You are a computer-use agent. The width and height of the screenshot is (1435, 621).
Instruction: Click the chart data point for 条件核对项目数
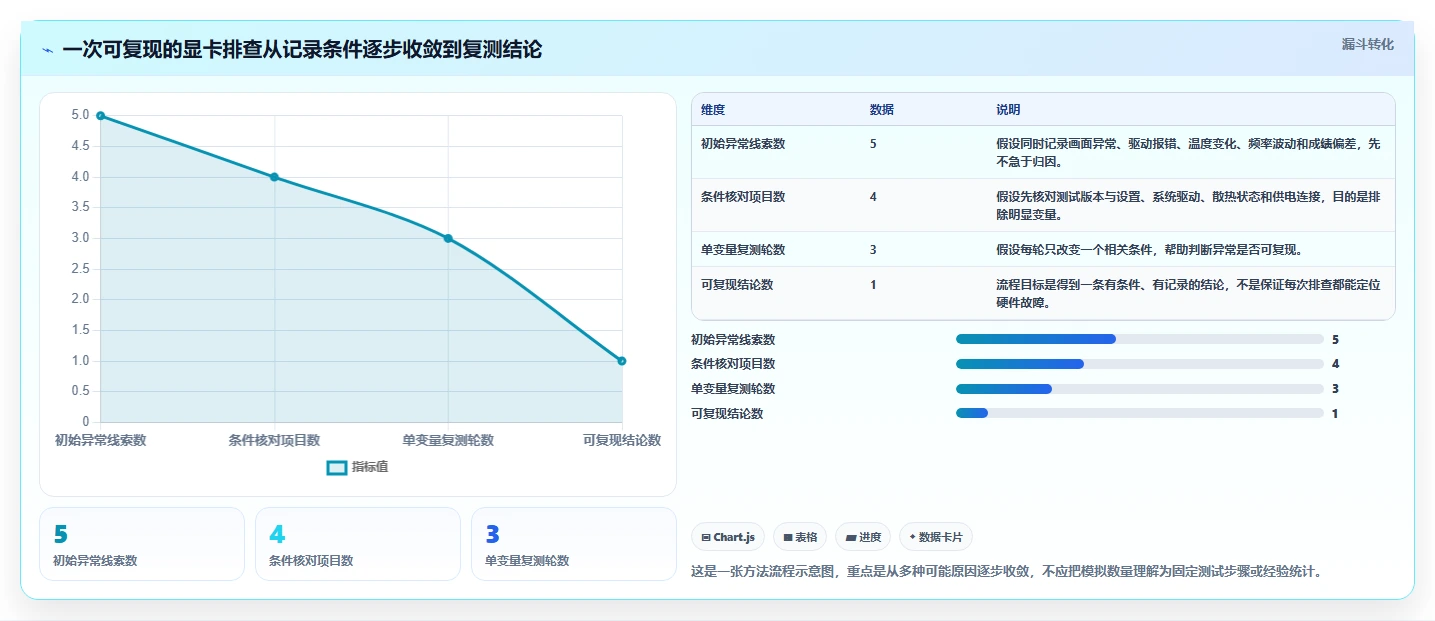[274, 177]
